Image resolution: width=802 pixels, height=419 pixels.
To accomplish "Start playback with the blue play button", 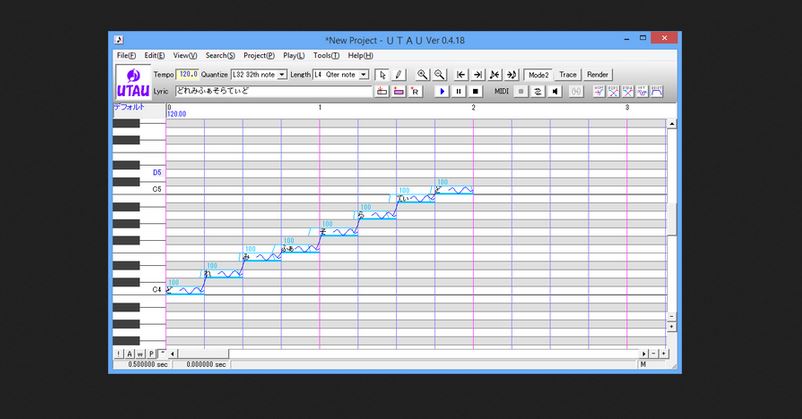I will [442, 91].
